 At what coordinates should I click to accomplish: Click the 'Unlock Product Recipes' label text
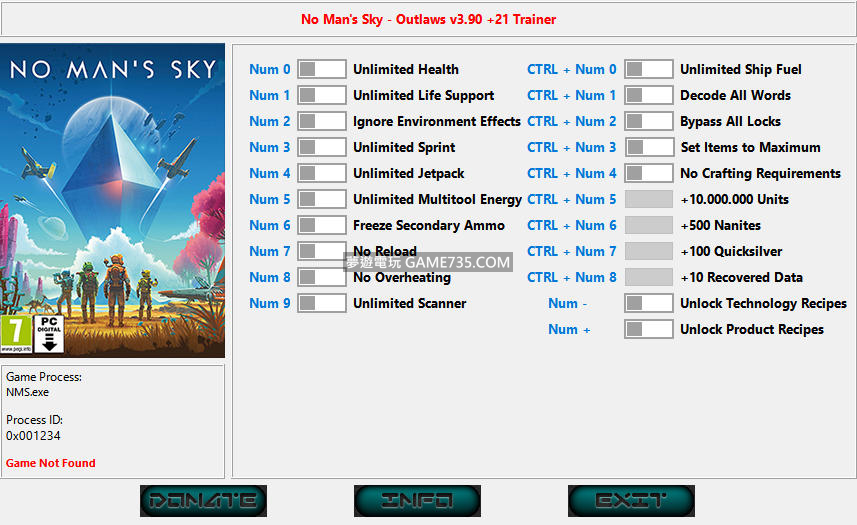point(752,329)
